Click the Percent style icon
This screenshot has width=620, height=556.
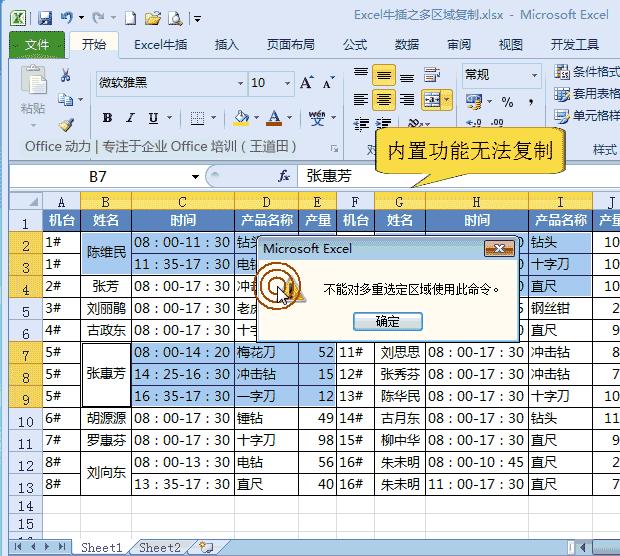pyautogui.click(x=508, y=102)
